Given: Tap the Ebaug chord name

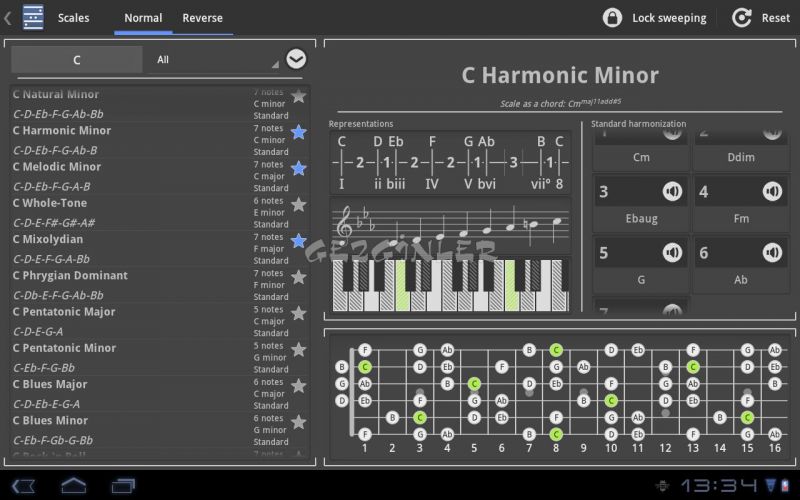Looking at the screenshot, I should pos(641,218).
